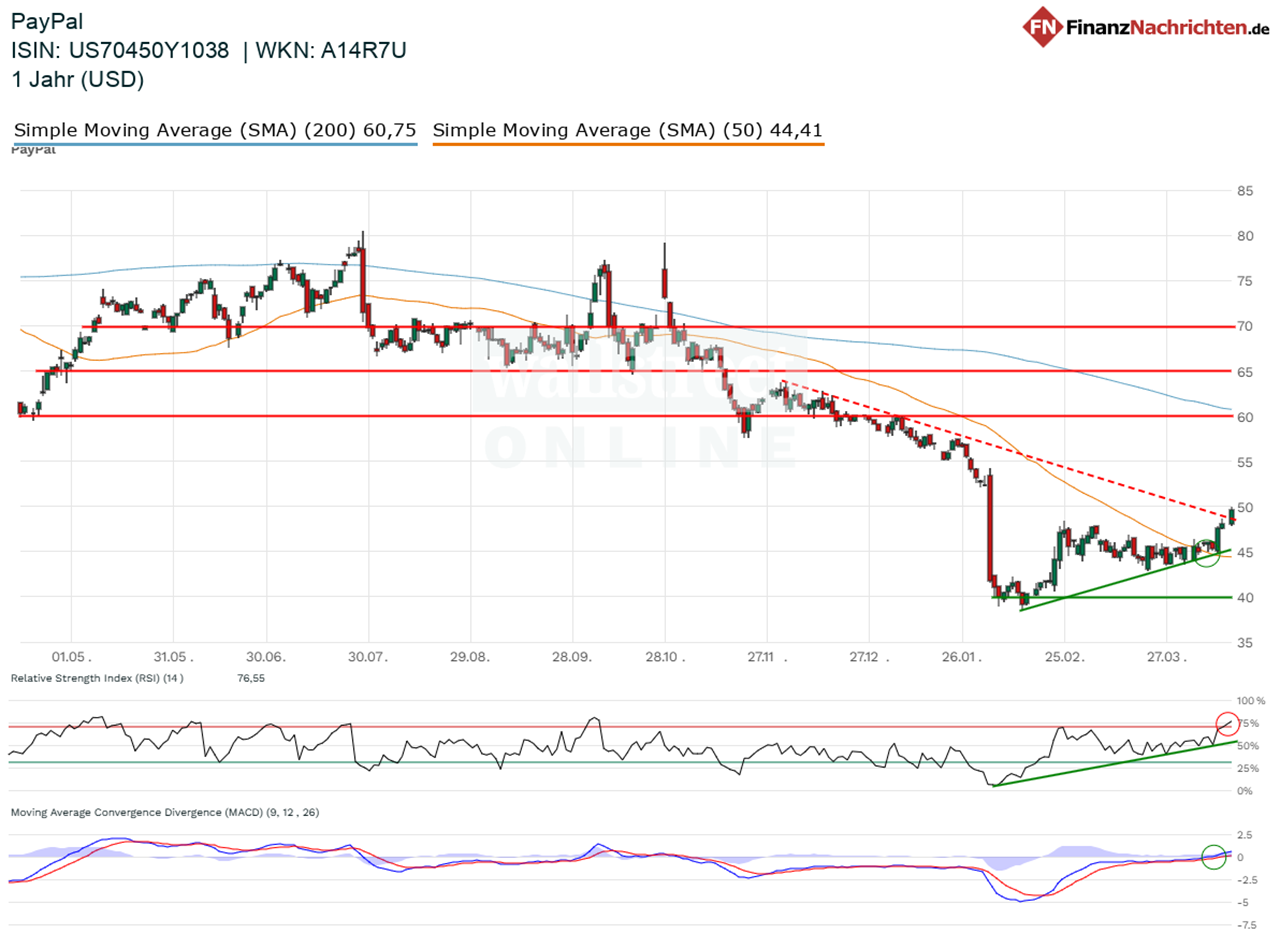The image size is (1280, 934).
Task: Select the Relative Strength Index (RSI) label
Action: pos(108,678)
